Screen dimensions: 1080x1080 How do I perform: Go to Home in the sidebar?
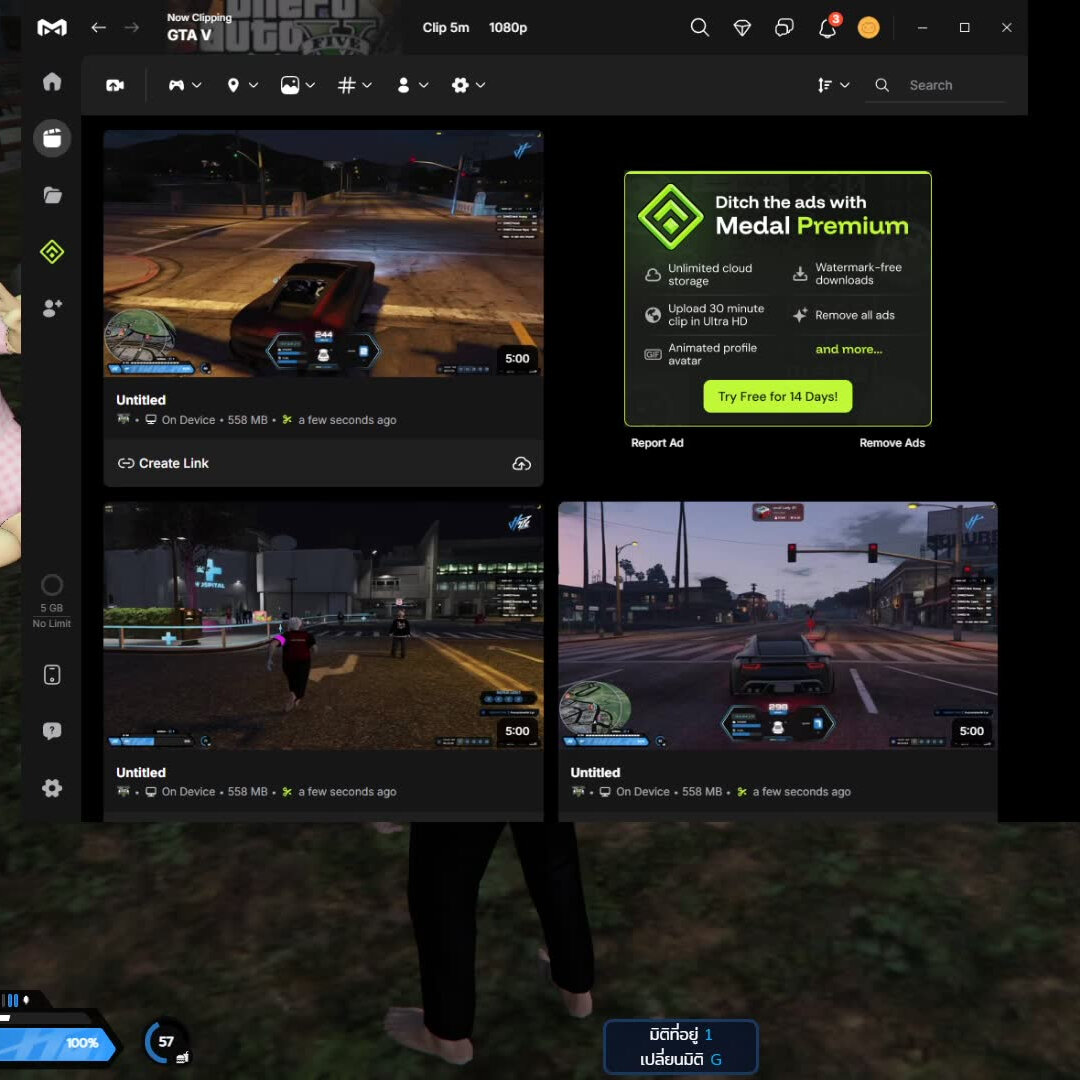point(52,82)
